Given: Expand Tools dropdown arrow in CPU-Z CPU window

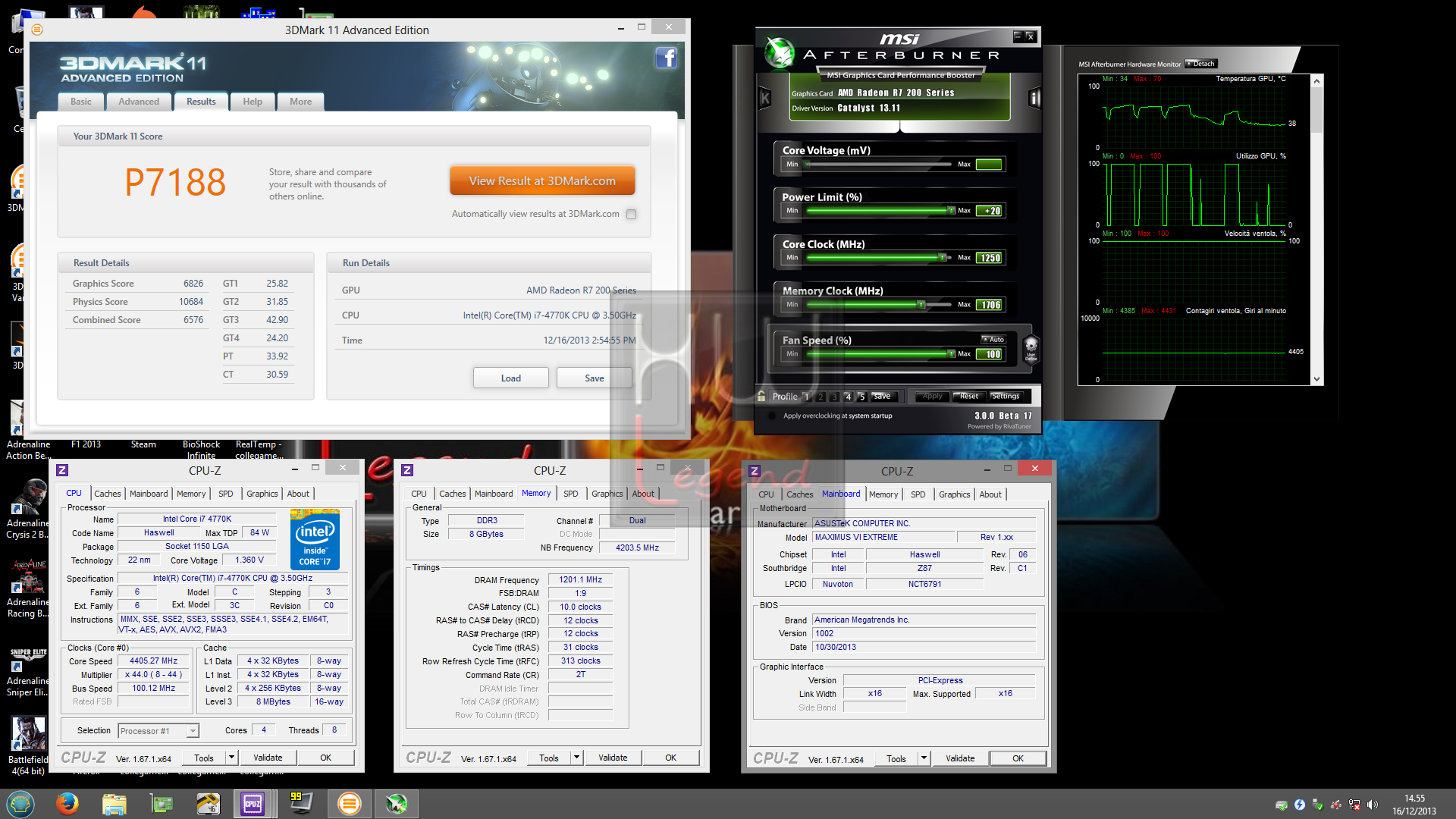Looking at the screenshot, I should [231, 757].
